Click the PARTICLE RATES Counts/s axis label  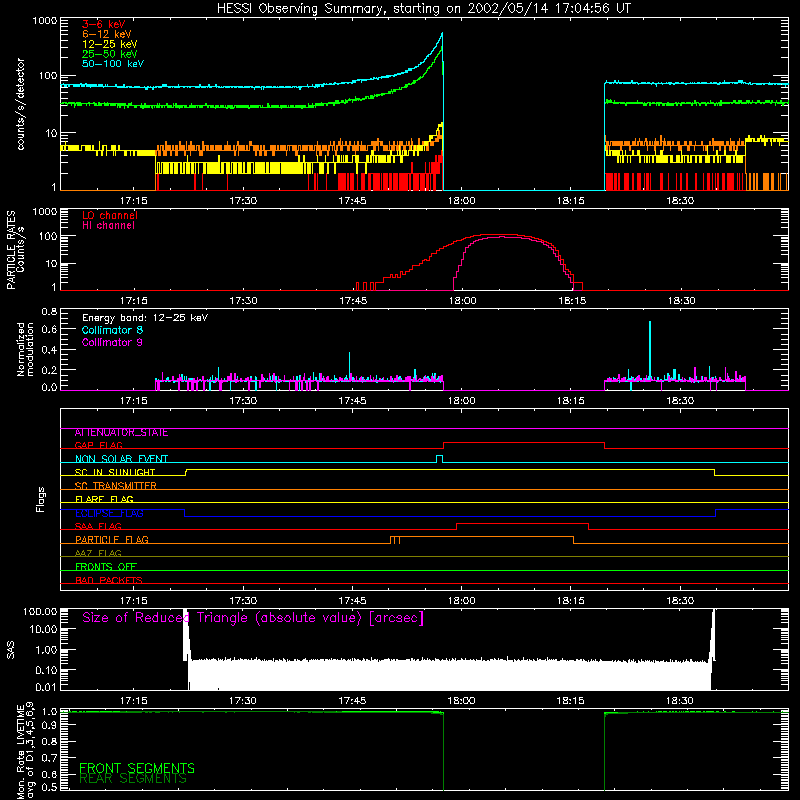coord(15,250)
